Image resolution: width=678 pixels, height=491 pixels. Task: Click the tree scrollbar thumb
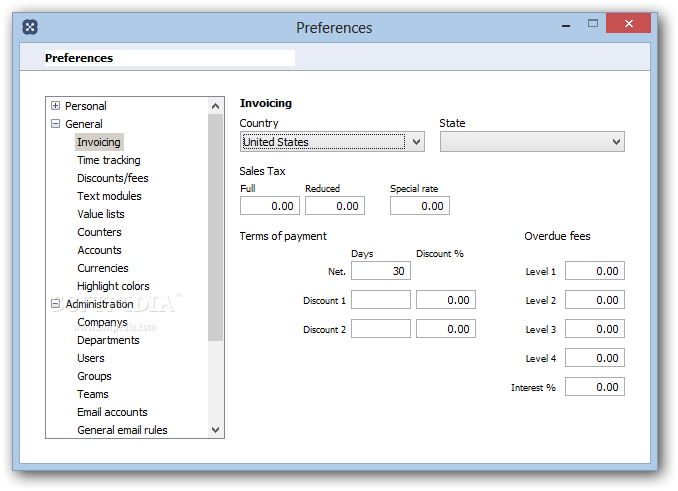point(215,228)
